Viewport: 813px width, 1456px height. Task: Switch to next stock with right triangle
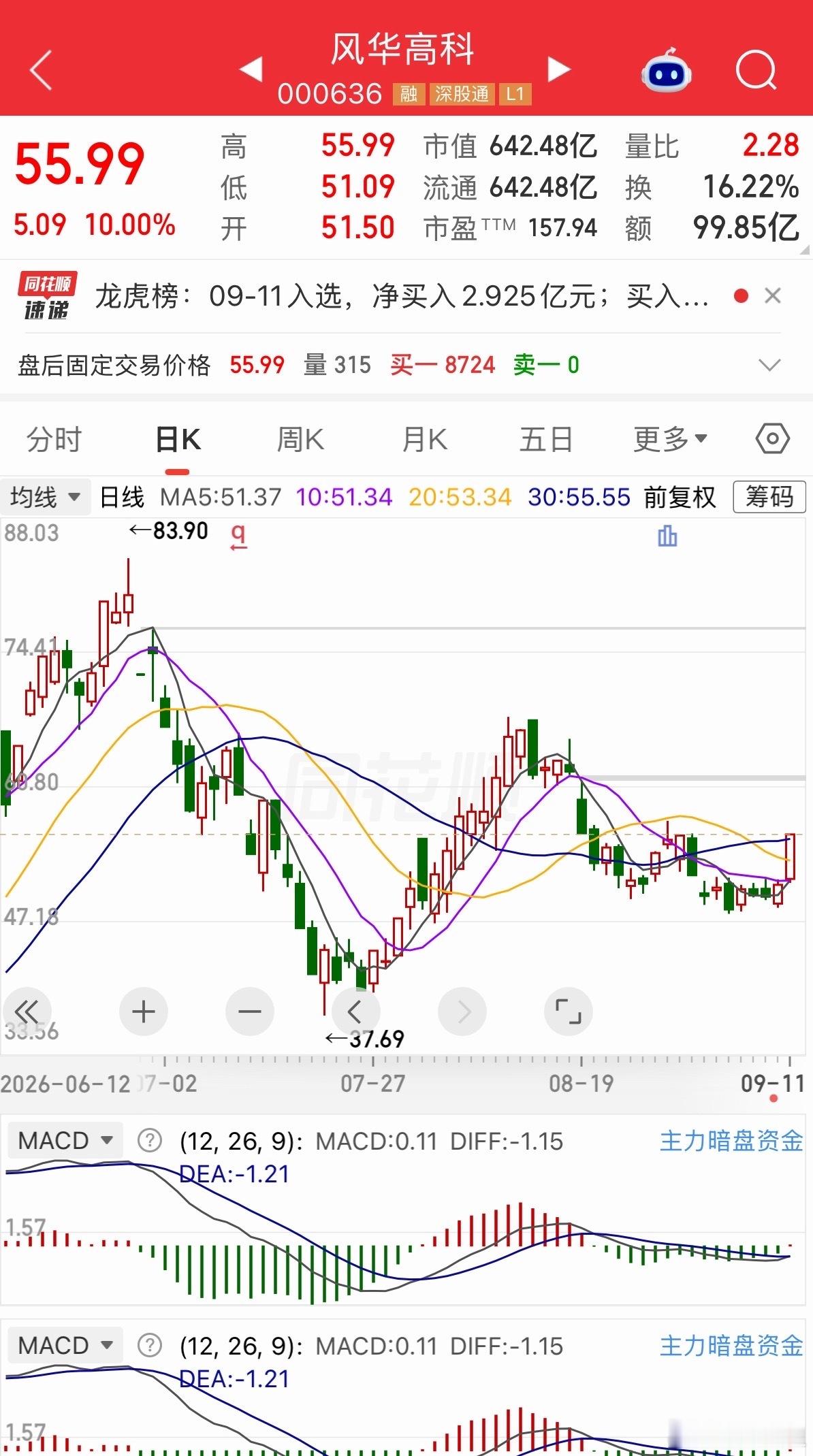[559, 69]
